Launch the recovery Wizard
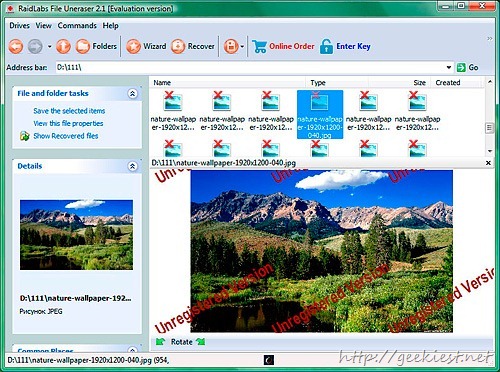Screen dimensions: 500x372 [x=146, y=46]
